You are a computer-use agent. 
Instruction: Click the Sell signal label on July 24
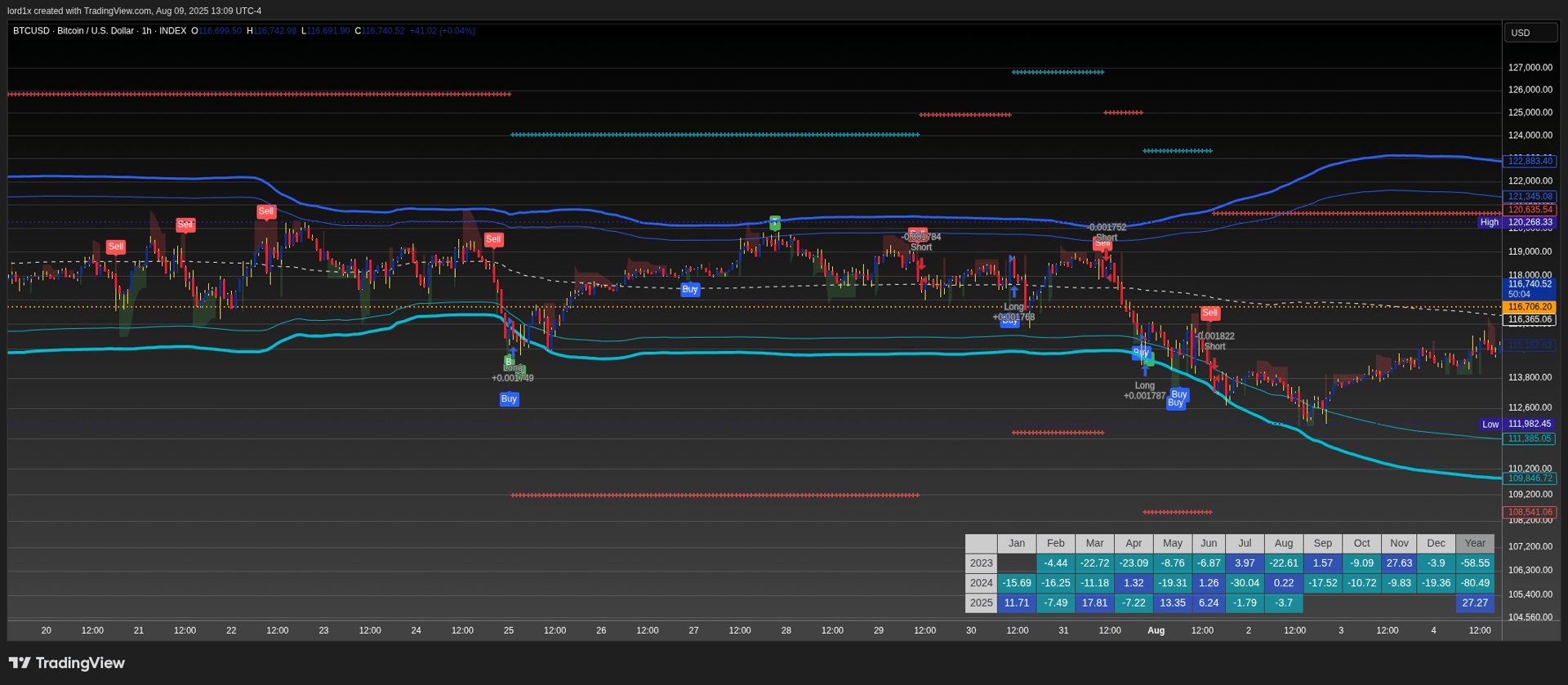pos(493,240)
